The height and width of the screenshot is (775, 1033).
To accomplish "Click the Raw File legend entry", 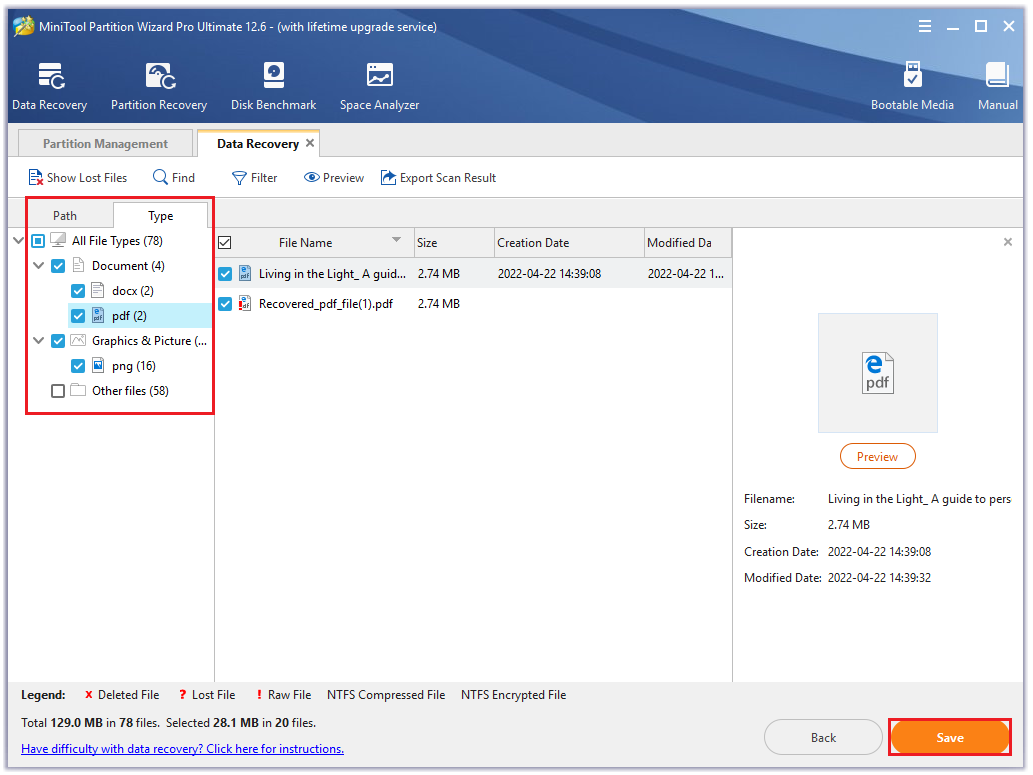I will (283, 695).
